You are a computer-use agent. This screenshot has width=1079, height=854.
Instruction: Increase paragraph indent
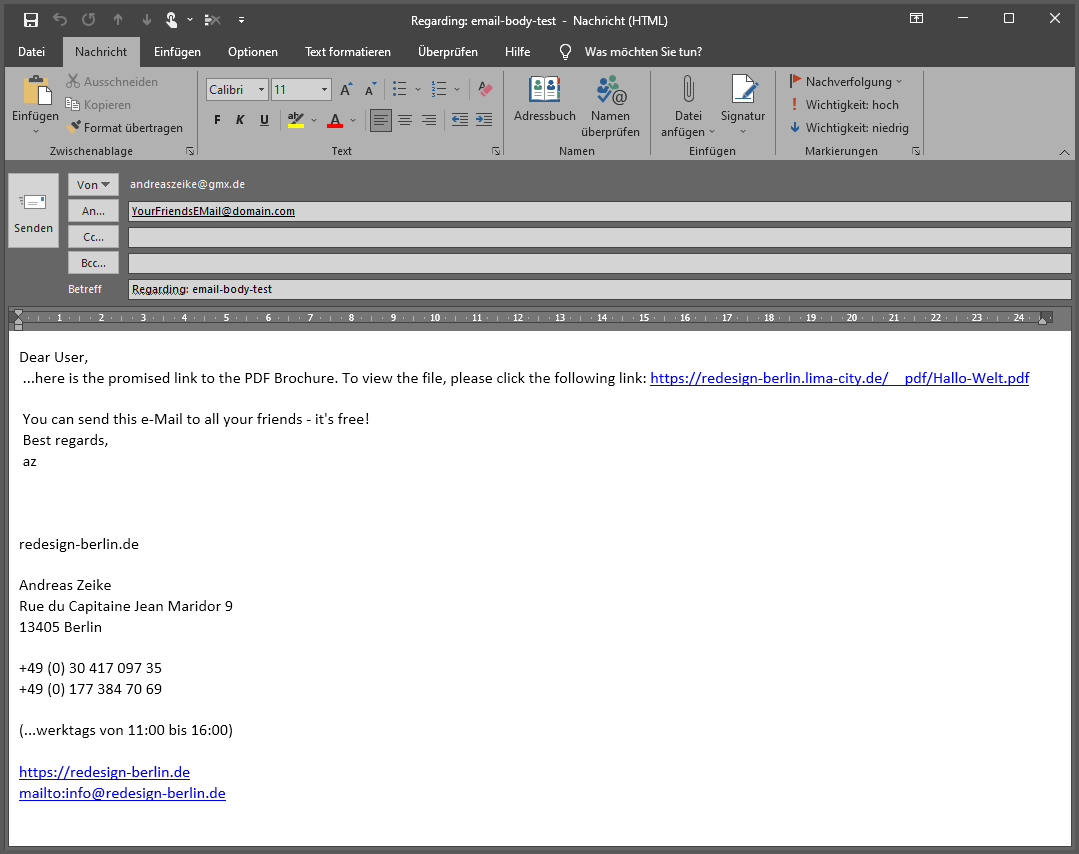pos(484,120)
